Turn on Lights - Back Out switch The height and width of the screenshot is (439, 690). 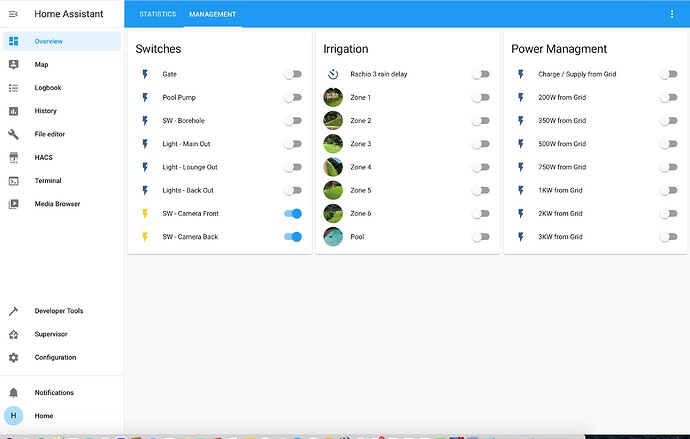click(x=293, y=190)
